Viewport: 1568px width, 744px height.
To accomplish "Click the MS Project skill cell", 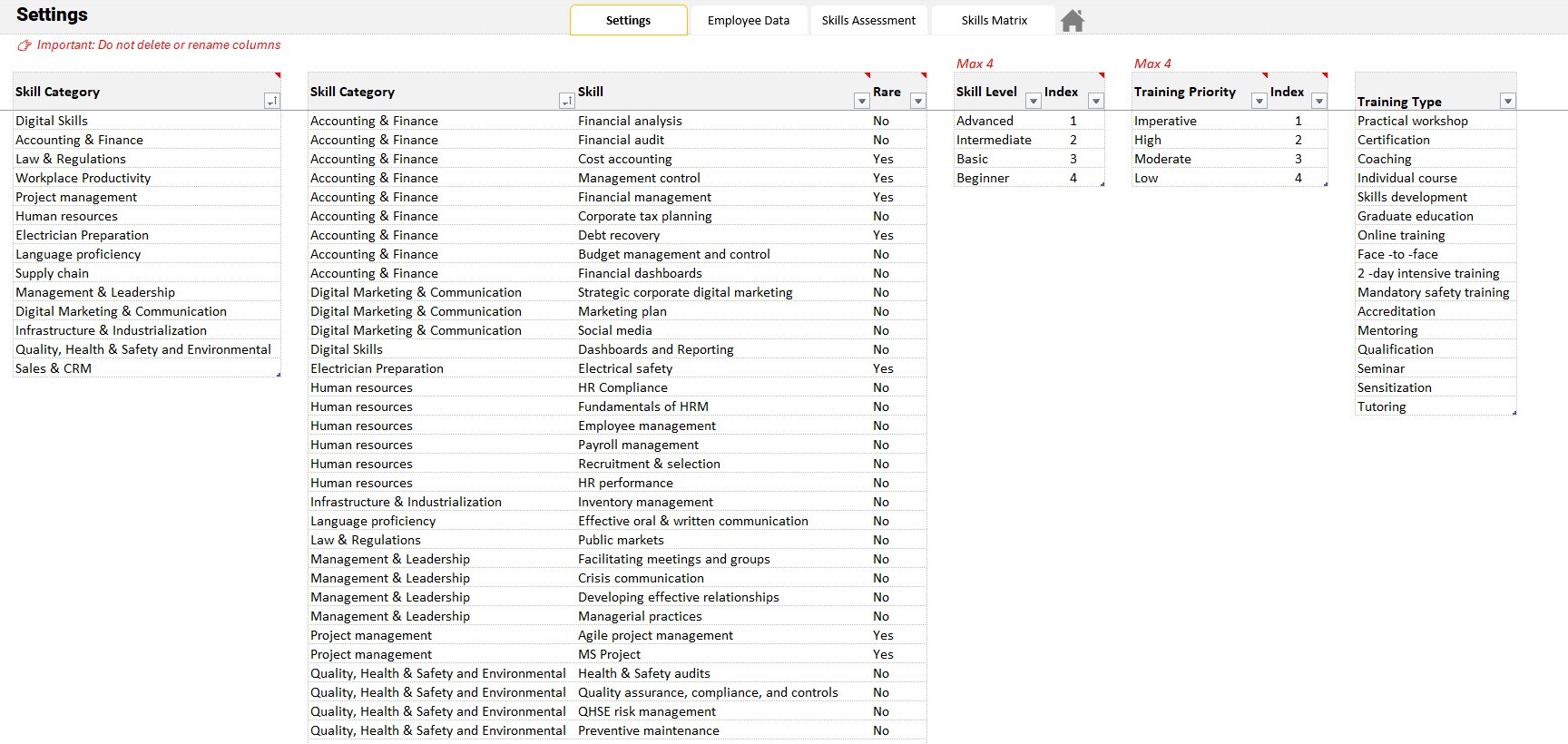I will click(722, 654).
